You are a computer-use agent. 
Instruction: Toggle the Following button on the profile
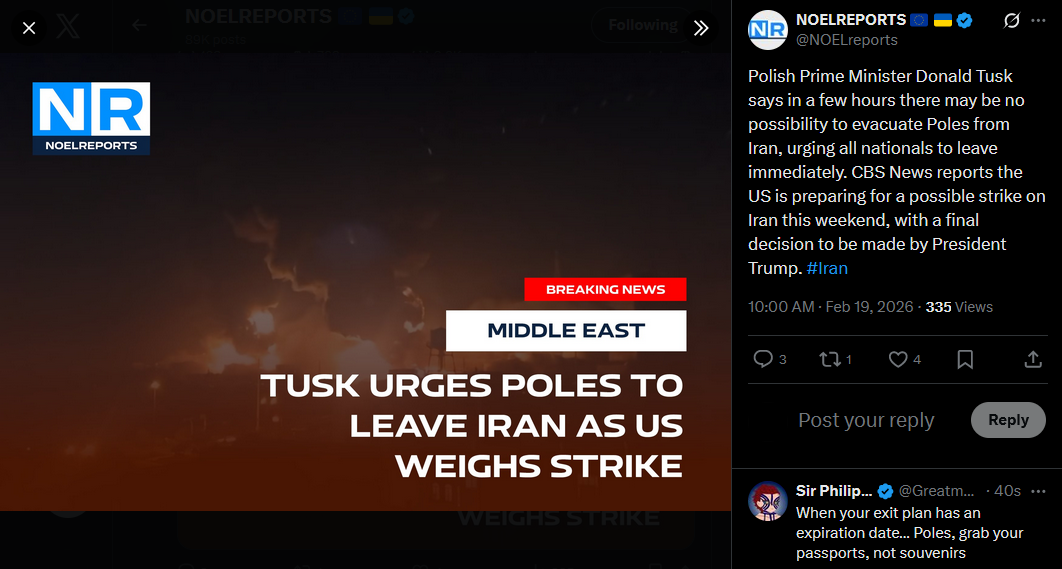pos(642,25)
